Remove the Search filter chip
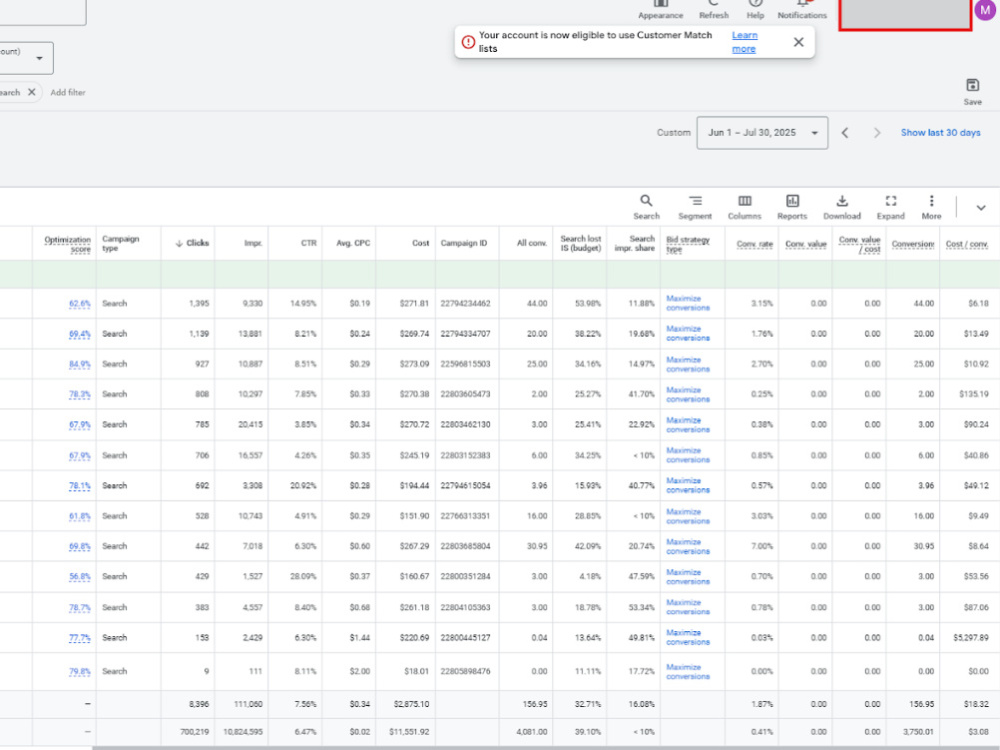This screenshot has height=750, width=1000. [31, 92]
